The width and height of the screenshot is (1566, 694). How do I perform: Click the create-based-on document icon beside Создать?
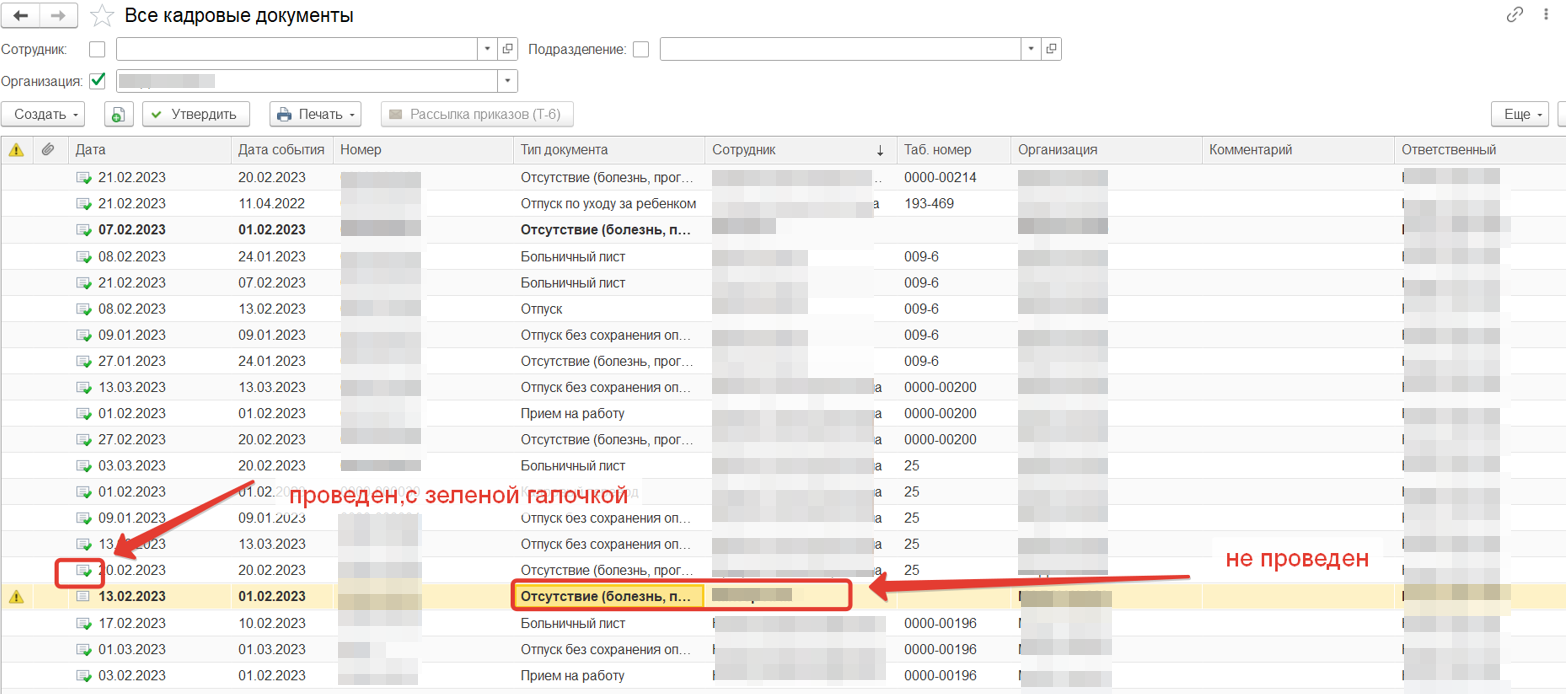(x=118, y=115)
